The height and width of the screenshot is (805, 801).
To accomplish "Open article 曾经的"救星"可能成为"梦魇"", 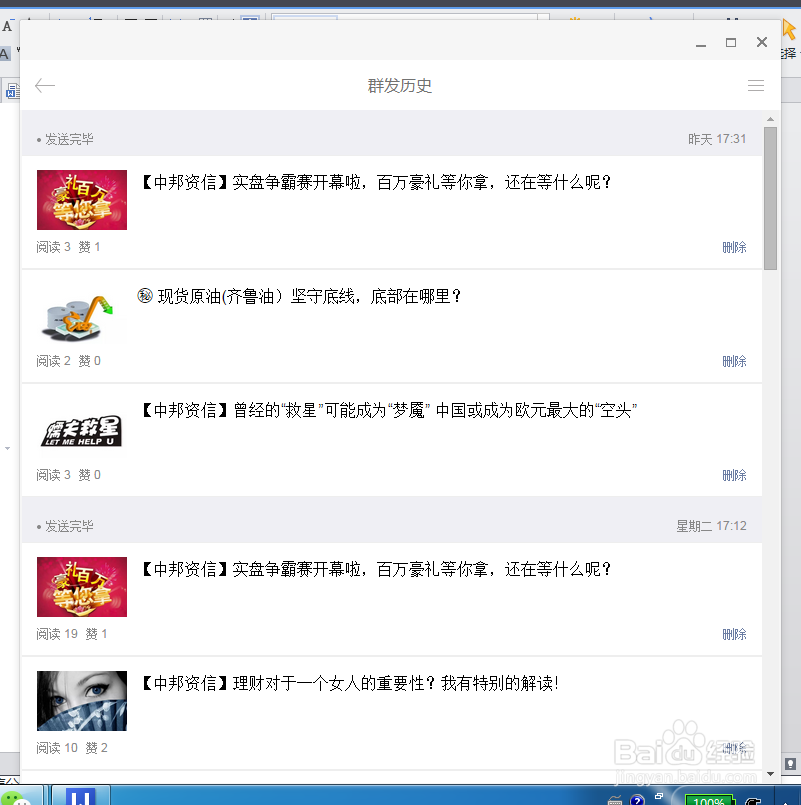I will [x=389, y=410].
